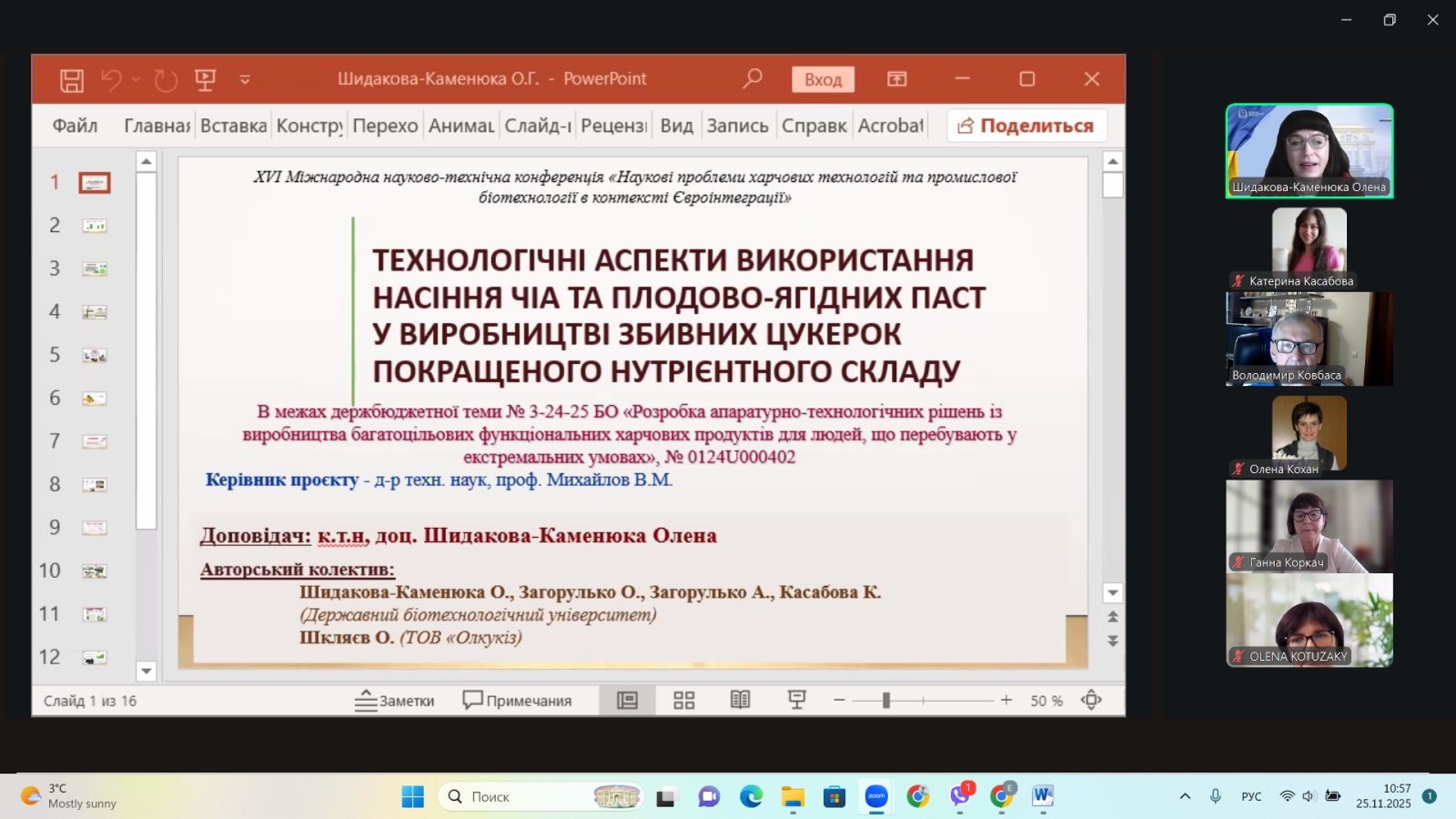
Task: Switch to slide sorter view icon
Action: click(x=683, y=700)
